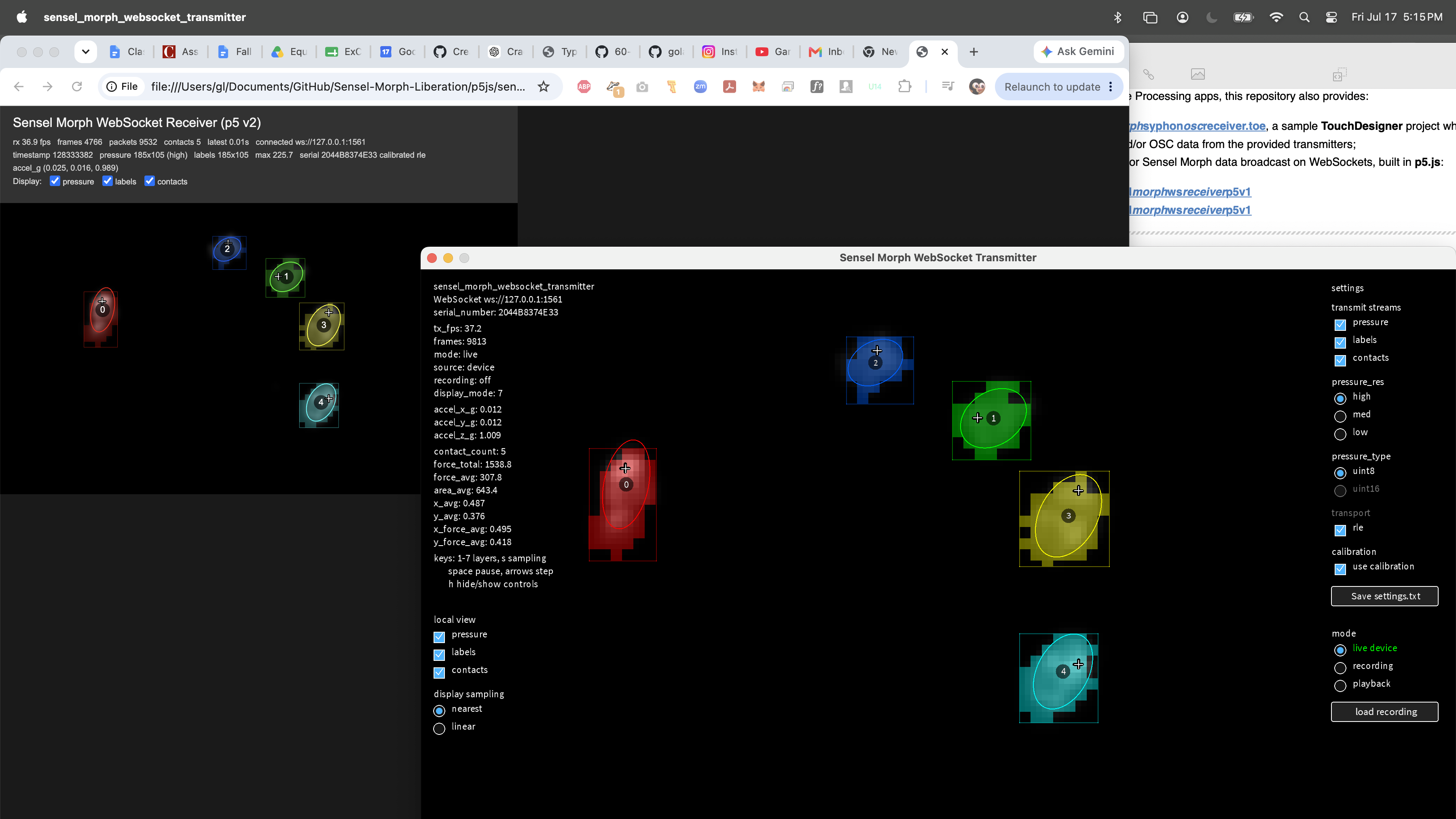The height and width of the screenshot is (819, 1456).
Task: Toggle local view labels checkbox
Action: point(439,654)
